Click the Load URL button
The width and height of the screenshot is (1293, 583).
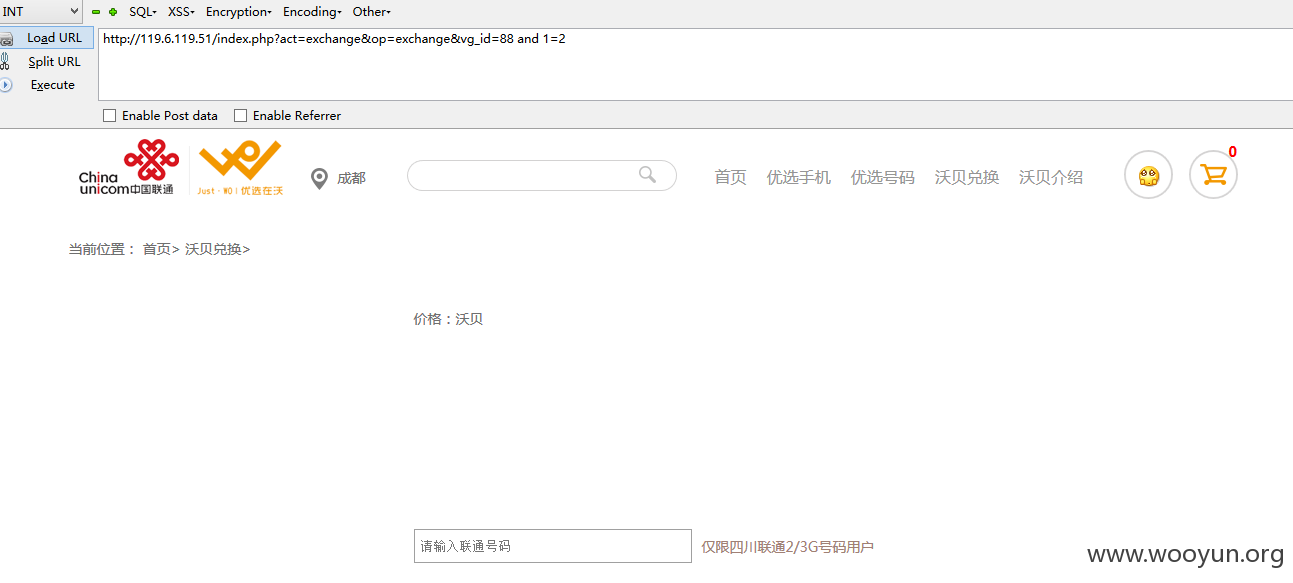pyautogui.click(x=47, y=38)
